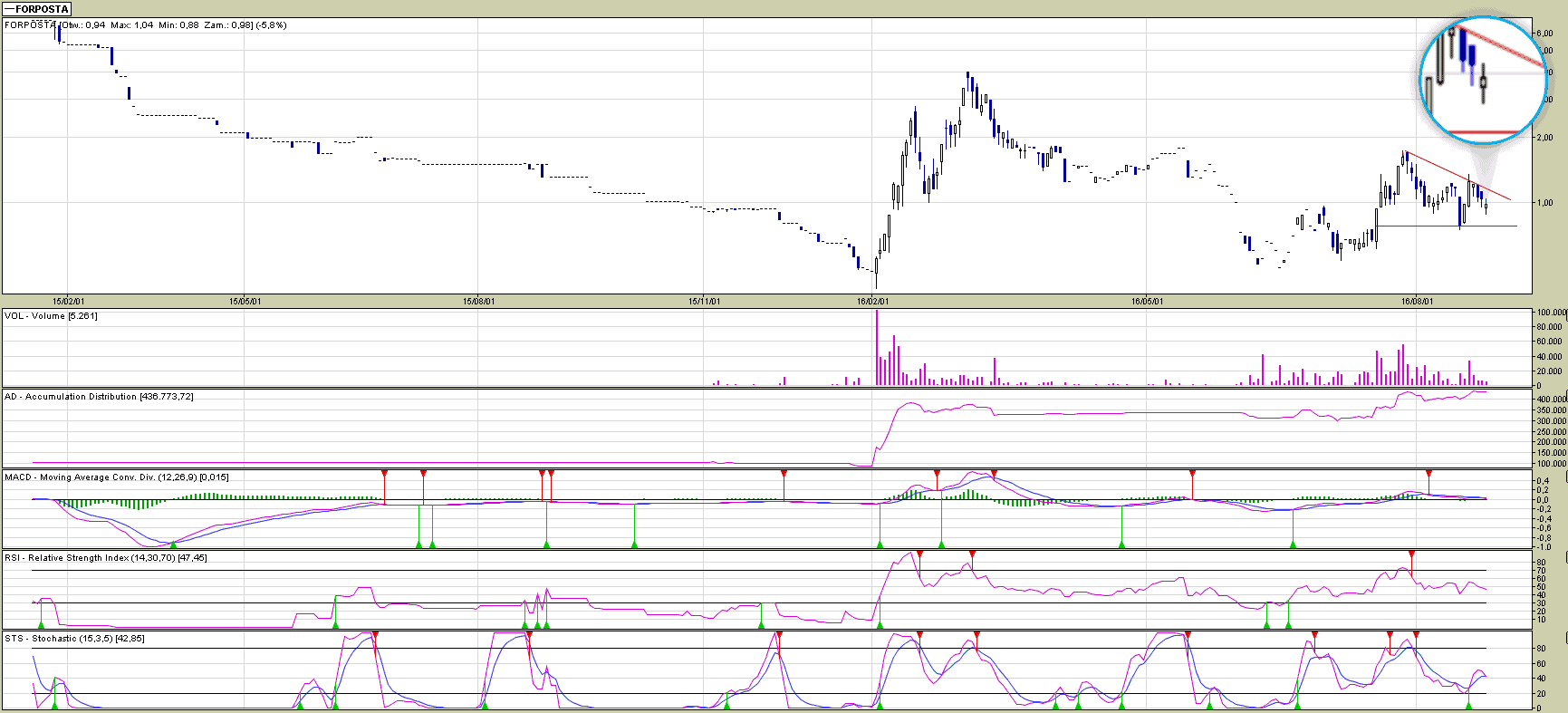Click the rightmost green buy marker in MACD panel
1568x713 pixels.
[1293, 544]
